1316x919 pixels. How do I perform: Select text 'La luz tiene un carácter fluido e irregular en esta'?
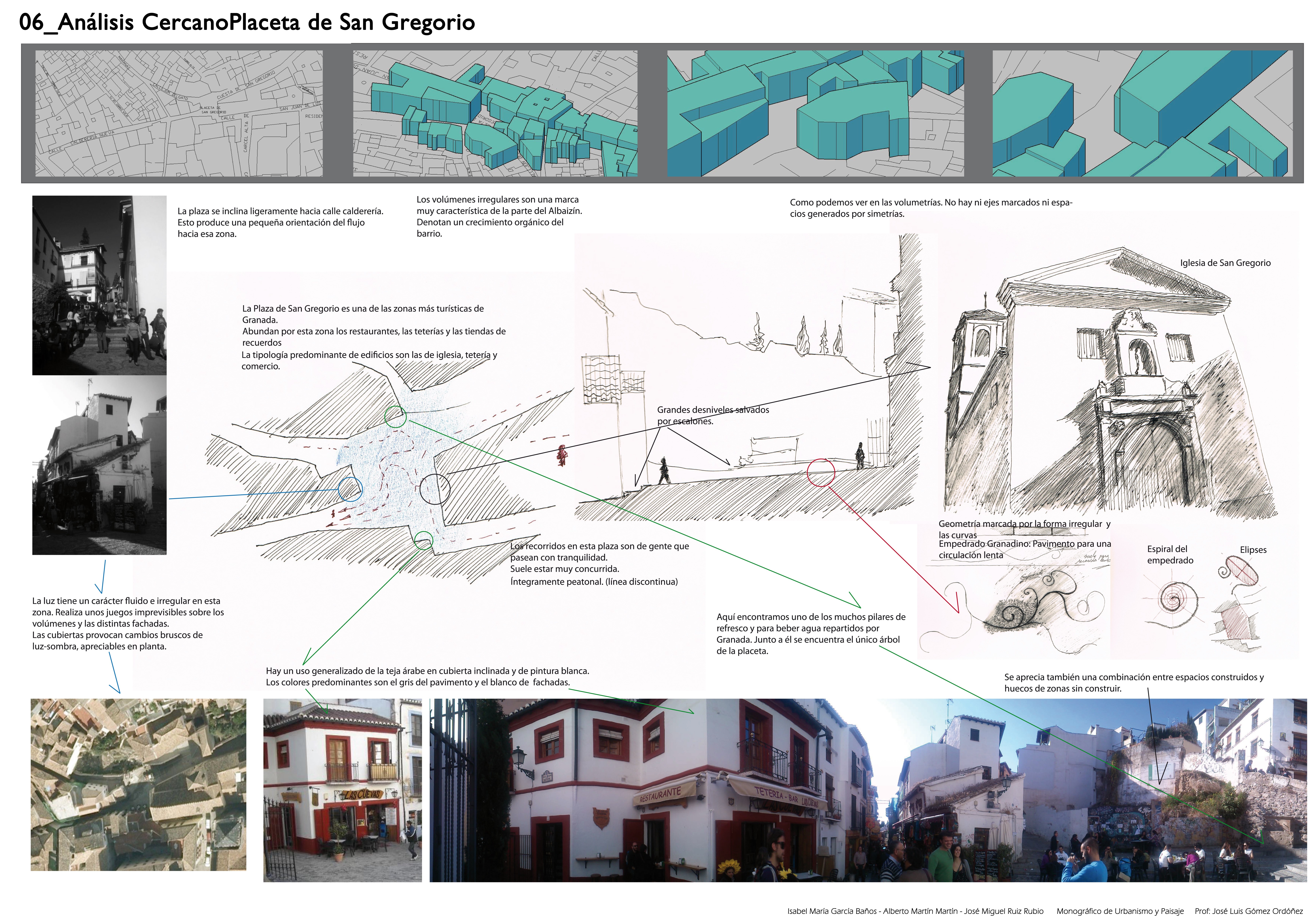pos(126,601)
